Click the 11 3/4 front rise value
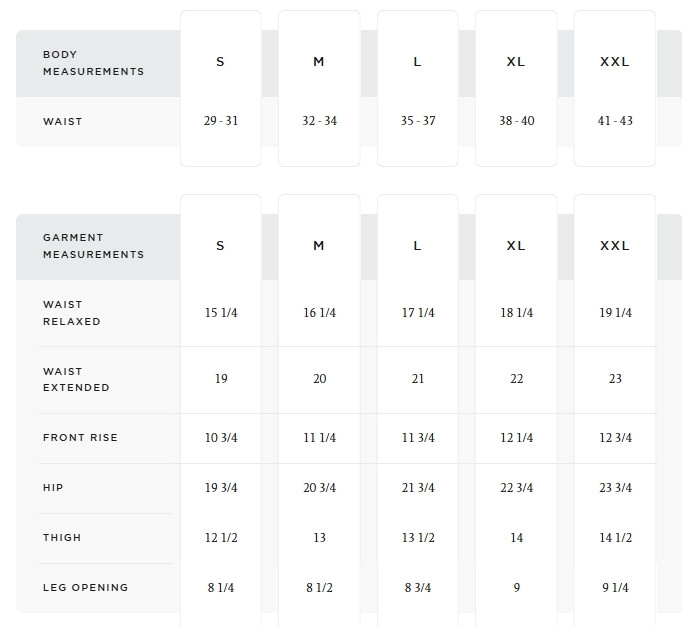Image resolution: width=682 pixels, height=626 pixels. click(418, 438)
